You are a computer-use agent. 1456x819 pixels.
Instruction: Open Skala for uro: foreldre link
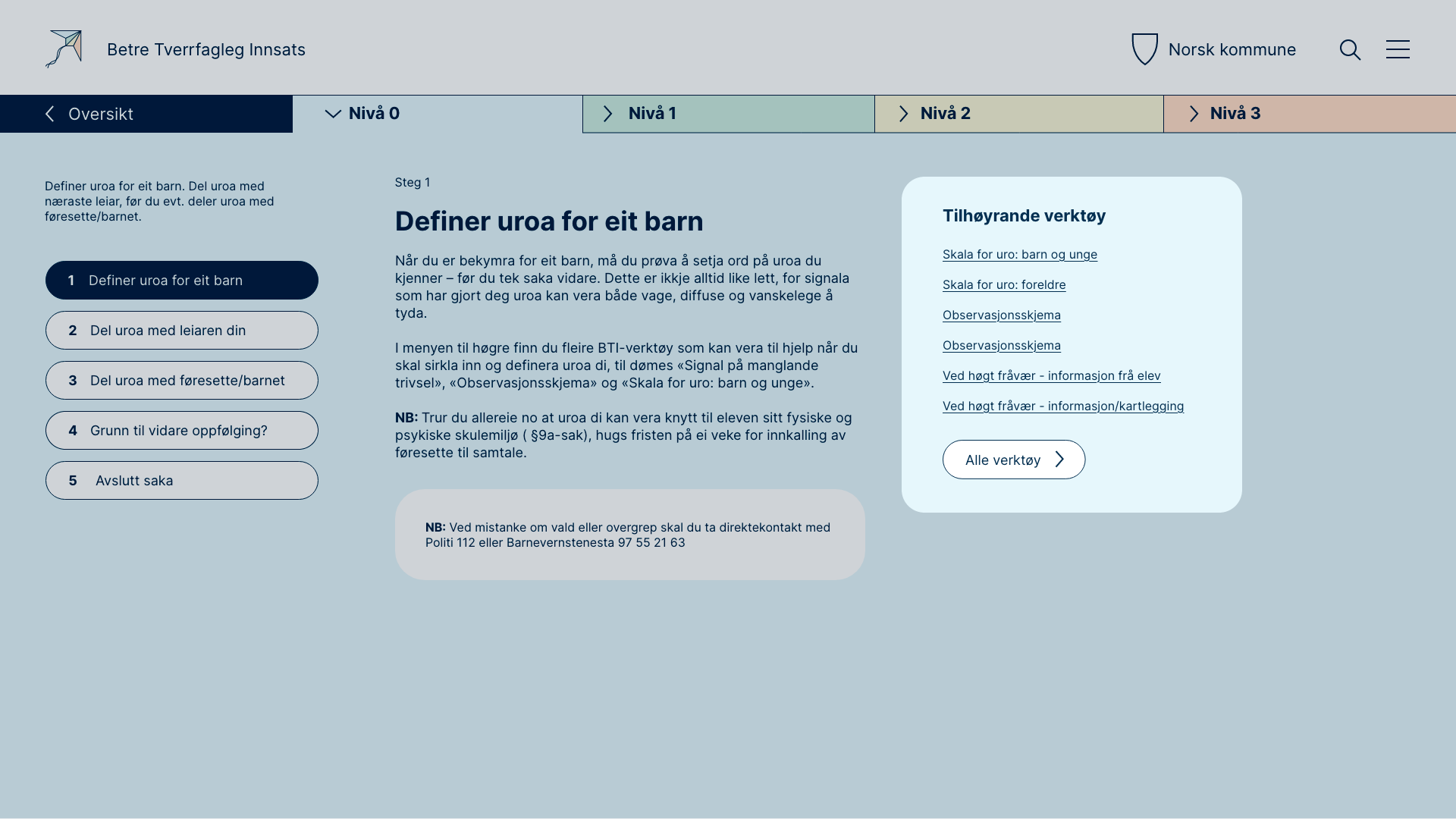(x=1003, y=285)
